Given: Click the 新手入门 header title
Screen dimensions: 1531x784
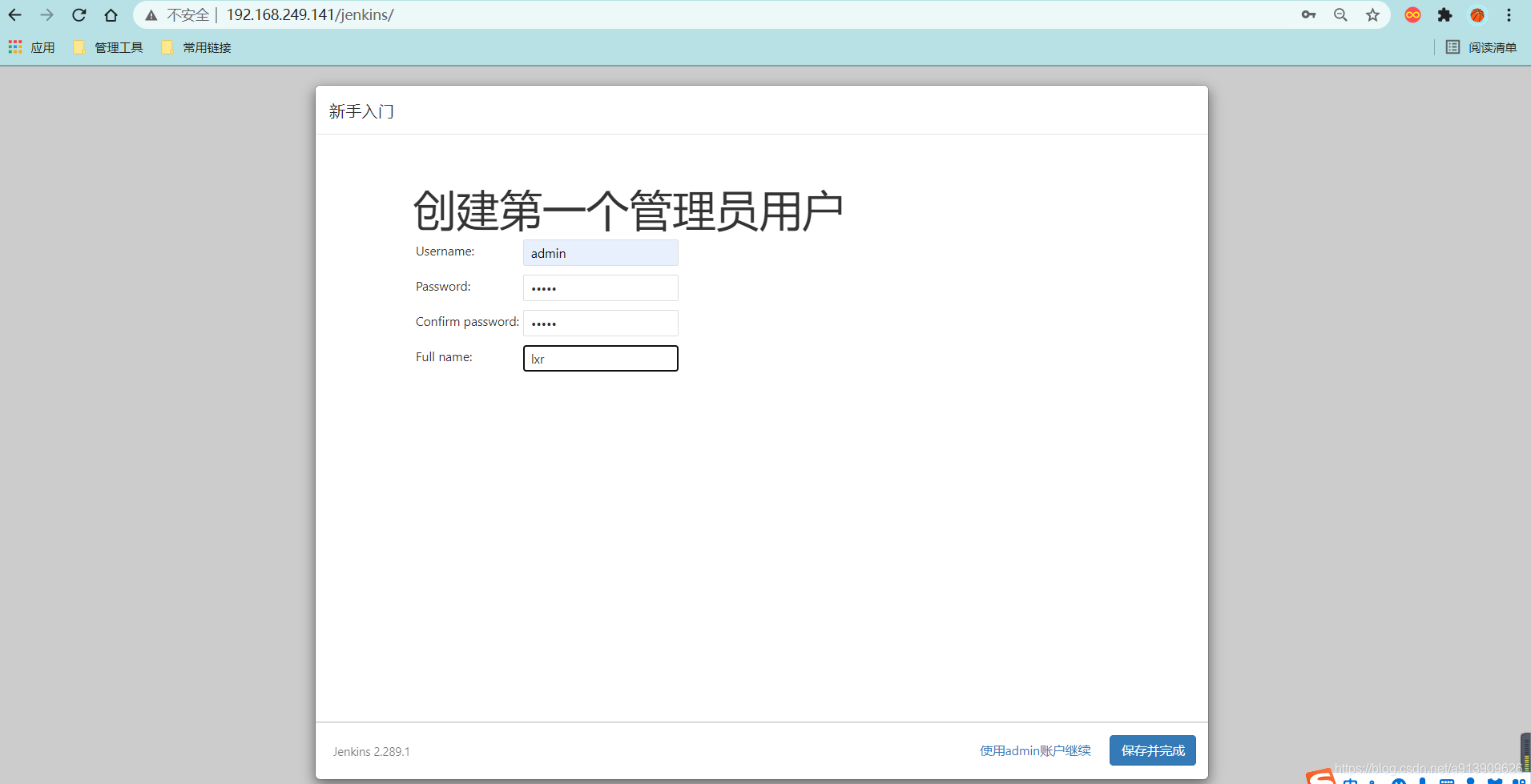Looking at the screenshot, I should click(x=361, y=111).
